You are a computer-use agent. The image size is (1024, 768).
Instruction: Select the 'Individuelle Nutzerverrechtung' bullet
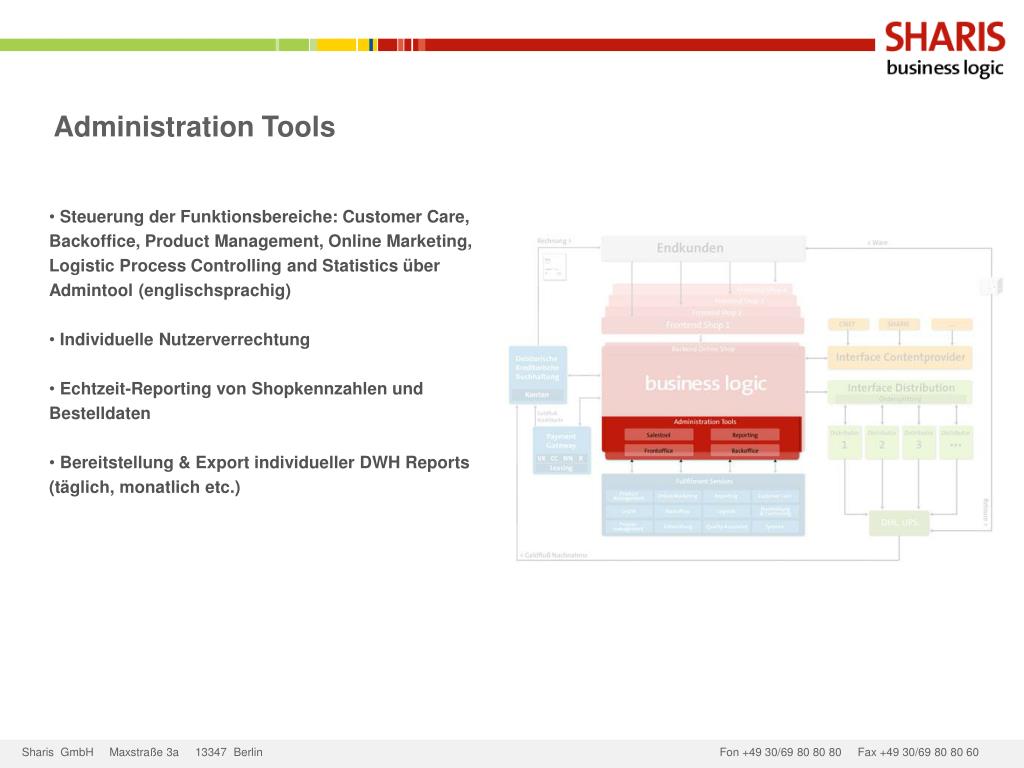[x=180, y=340]
